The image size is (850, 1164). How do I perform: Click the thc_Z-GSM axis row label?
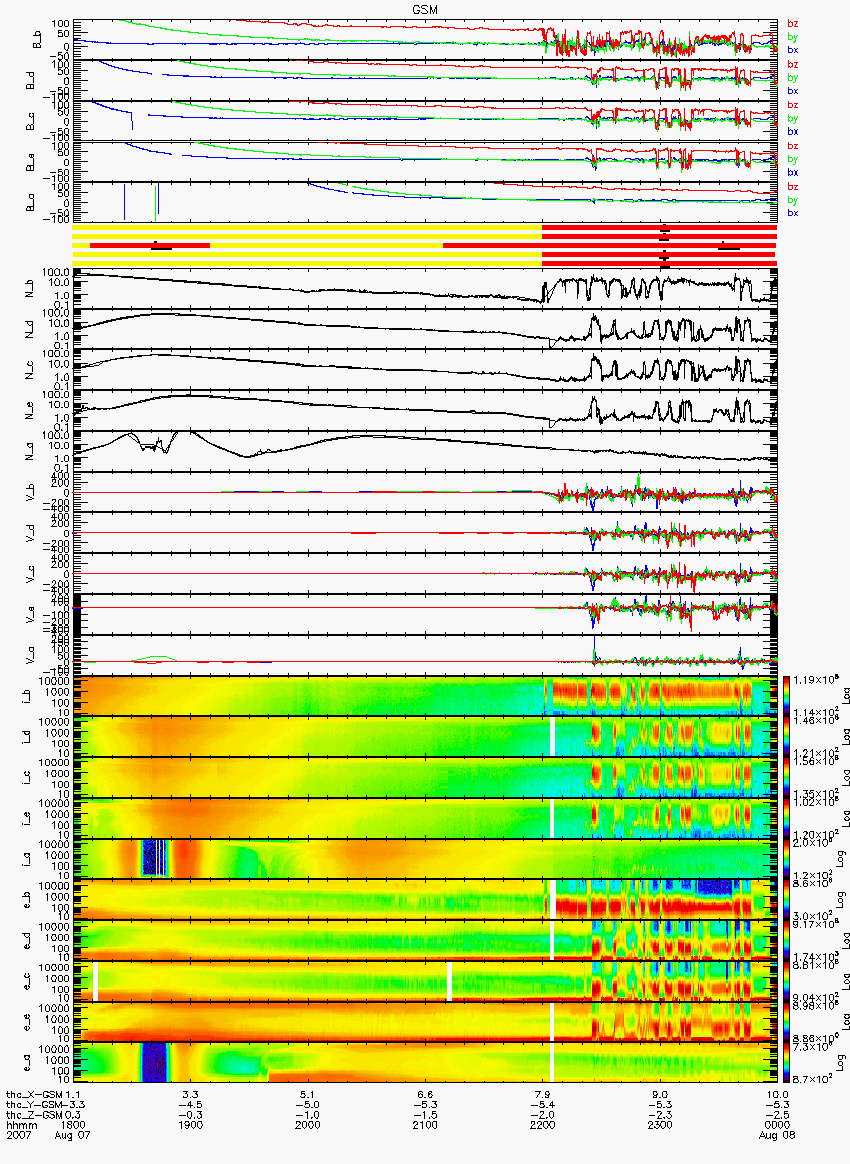point(35,1115)
